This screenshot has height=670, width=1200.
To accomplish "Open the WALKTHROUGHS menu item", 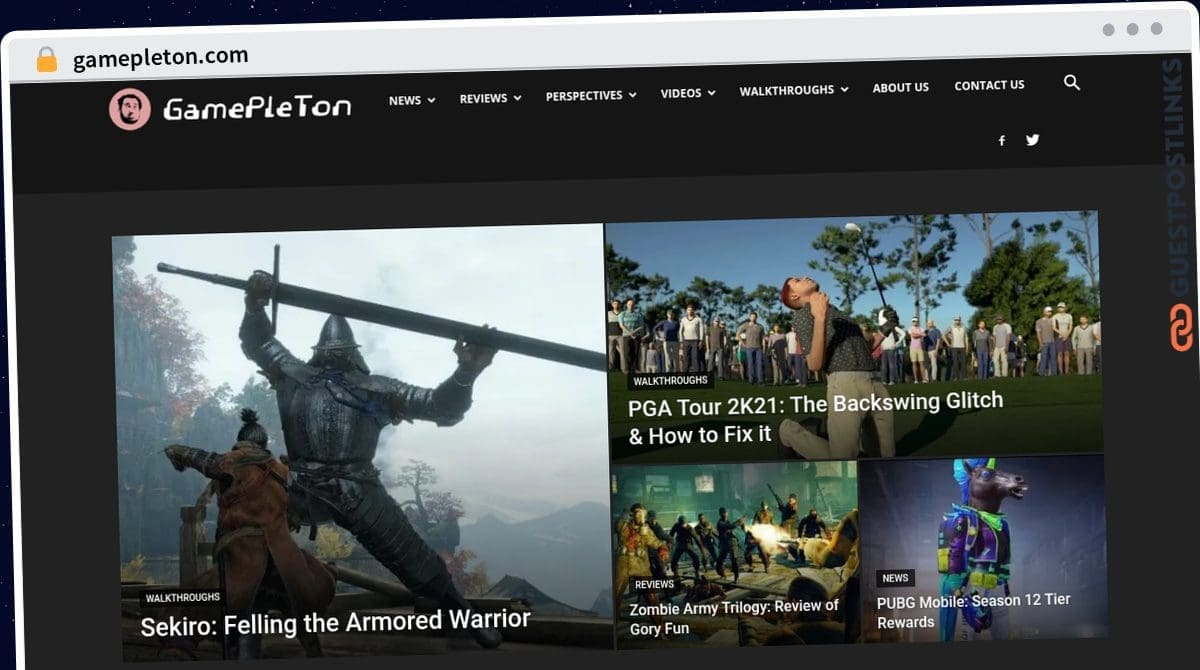I will pos(787,91).
